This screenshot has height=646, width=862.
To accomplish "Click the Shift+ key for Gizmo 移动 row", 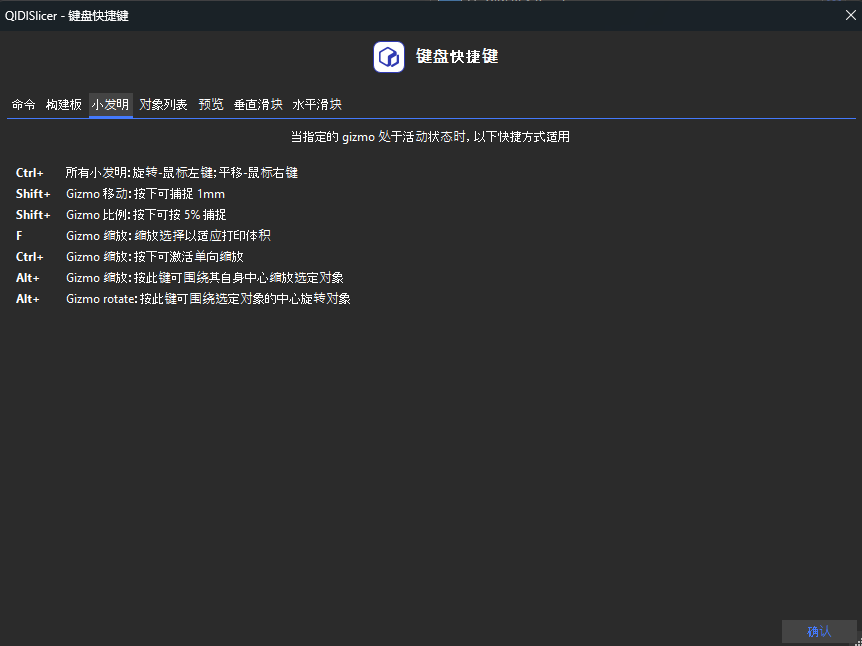I will [33, 194].
